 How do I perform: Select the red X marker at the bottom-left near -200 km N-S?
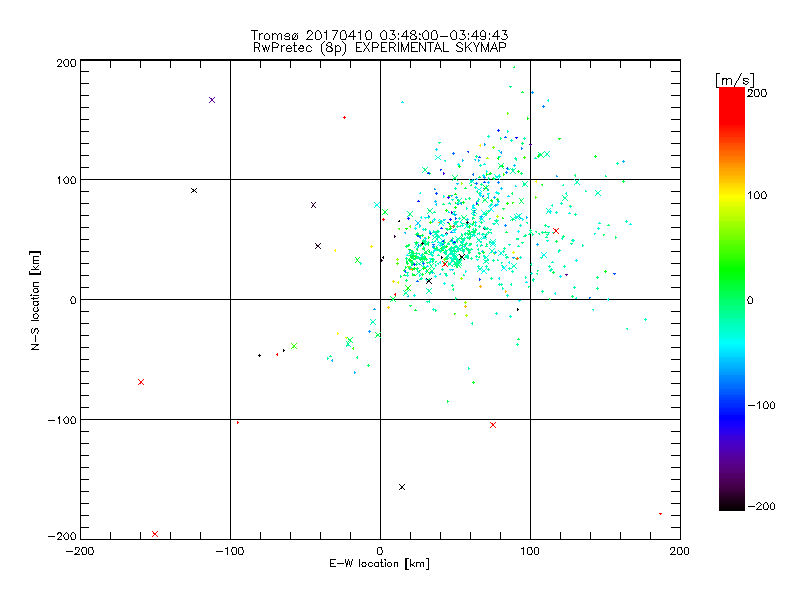coord(155,534)
